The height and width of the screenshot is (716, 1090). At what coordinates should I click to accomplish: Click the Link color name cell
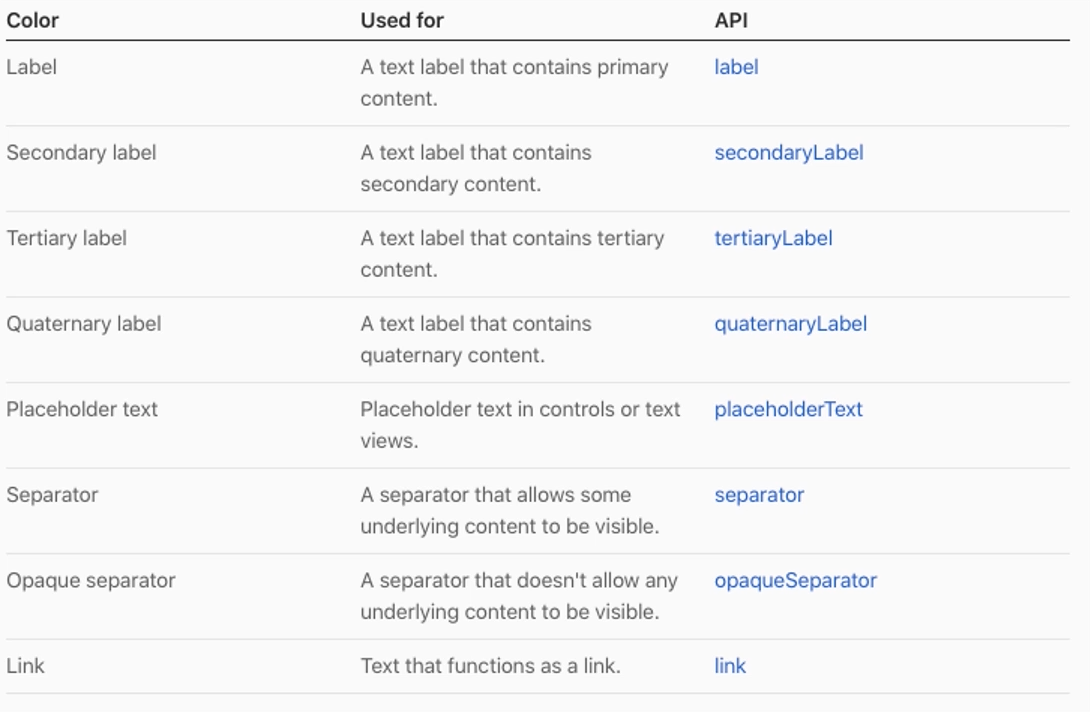26,666
